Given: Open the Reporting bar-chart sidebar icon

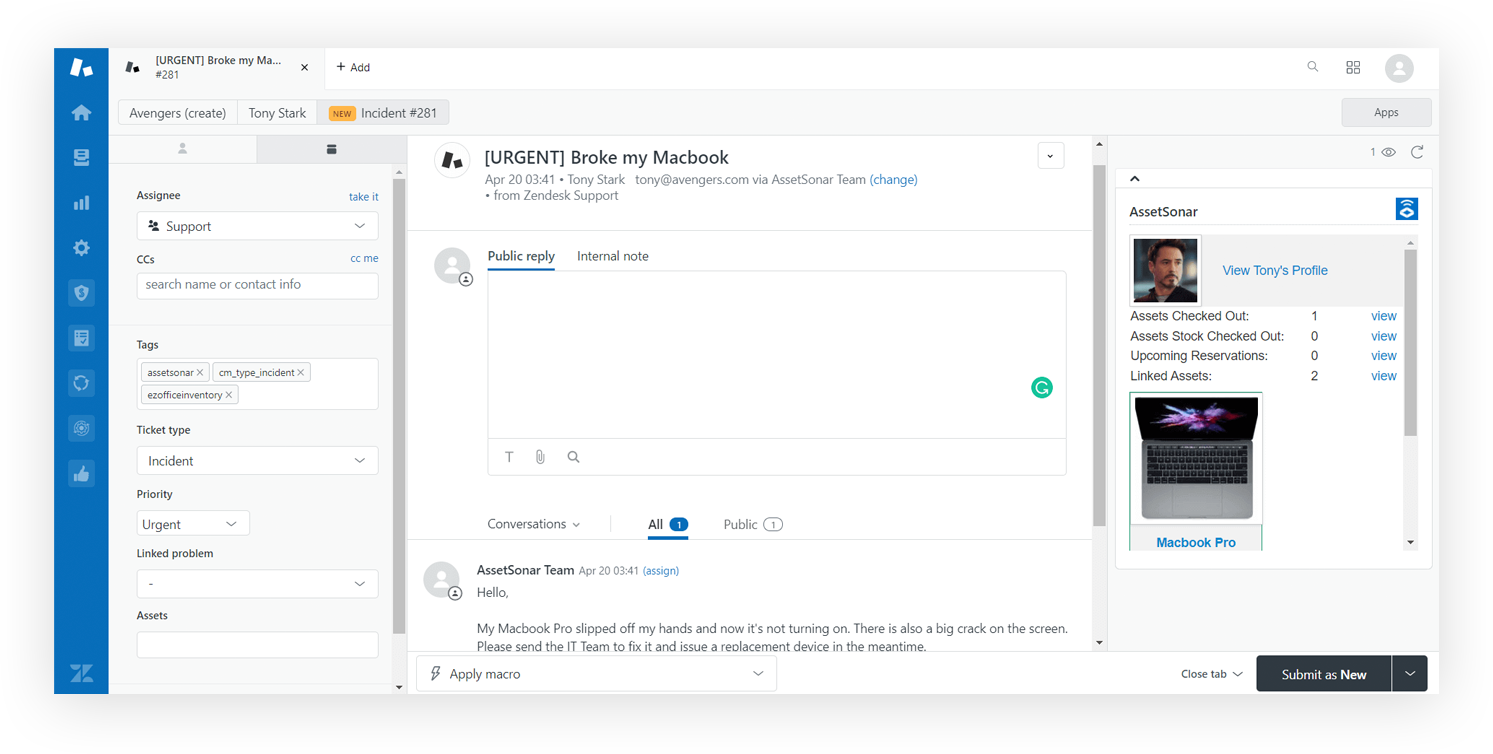Looking at the screenshot, I should coord(81,201).
